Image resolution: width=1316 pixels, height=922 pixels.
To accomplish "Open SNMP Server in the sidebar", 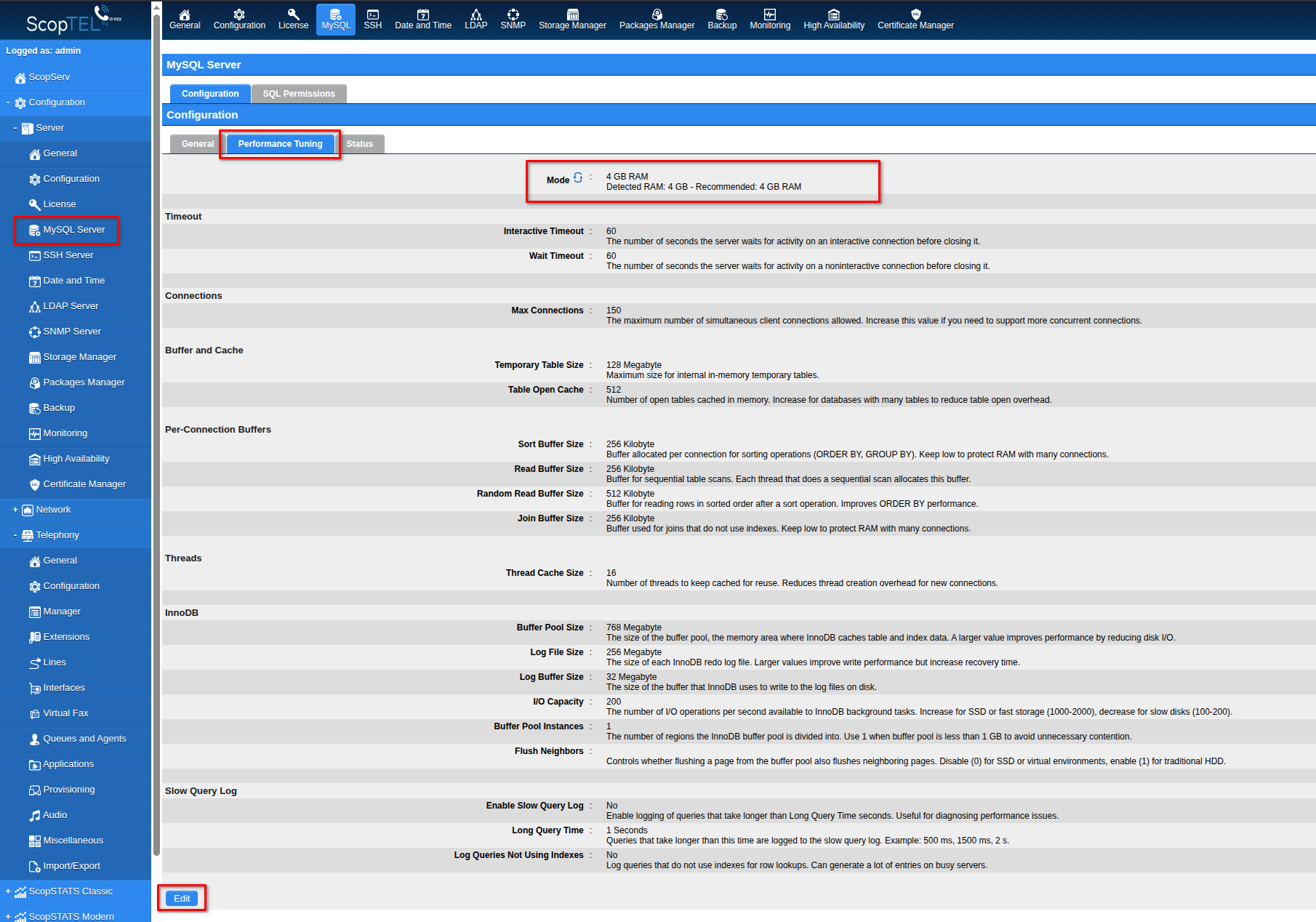I will click(x=65, y=332).
